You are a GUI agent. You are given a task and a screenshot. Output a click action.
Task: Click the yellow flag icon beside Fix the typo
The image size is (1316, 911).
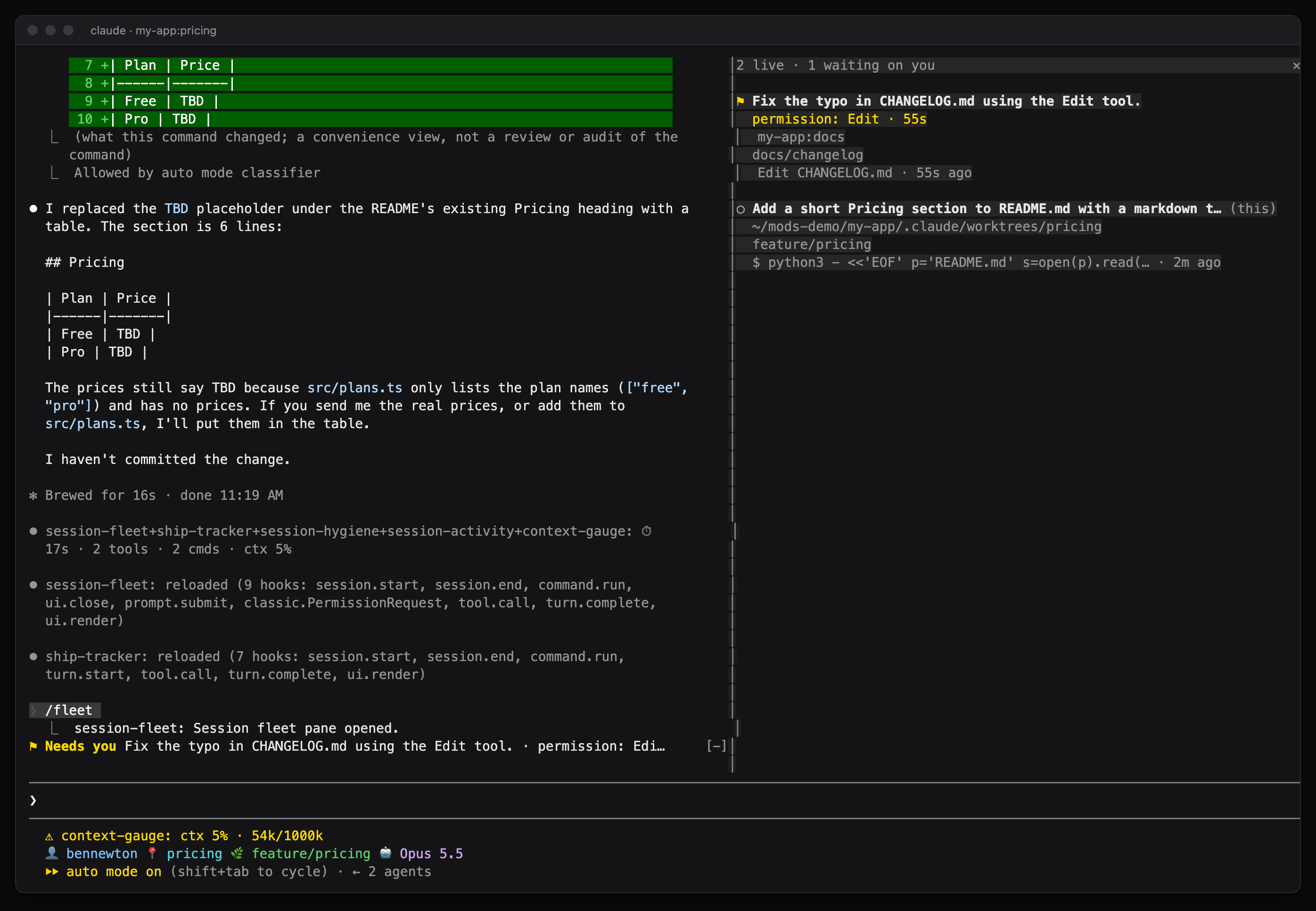[740, 101]
